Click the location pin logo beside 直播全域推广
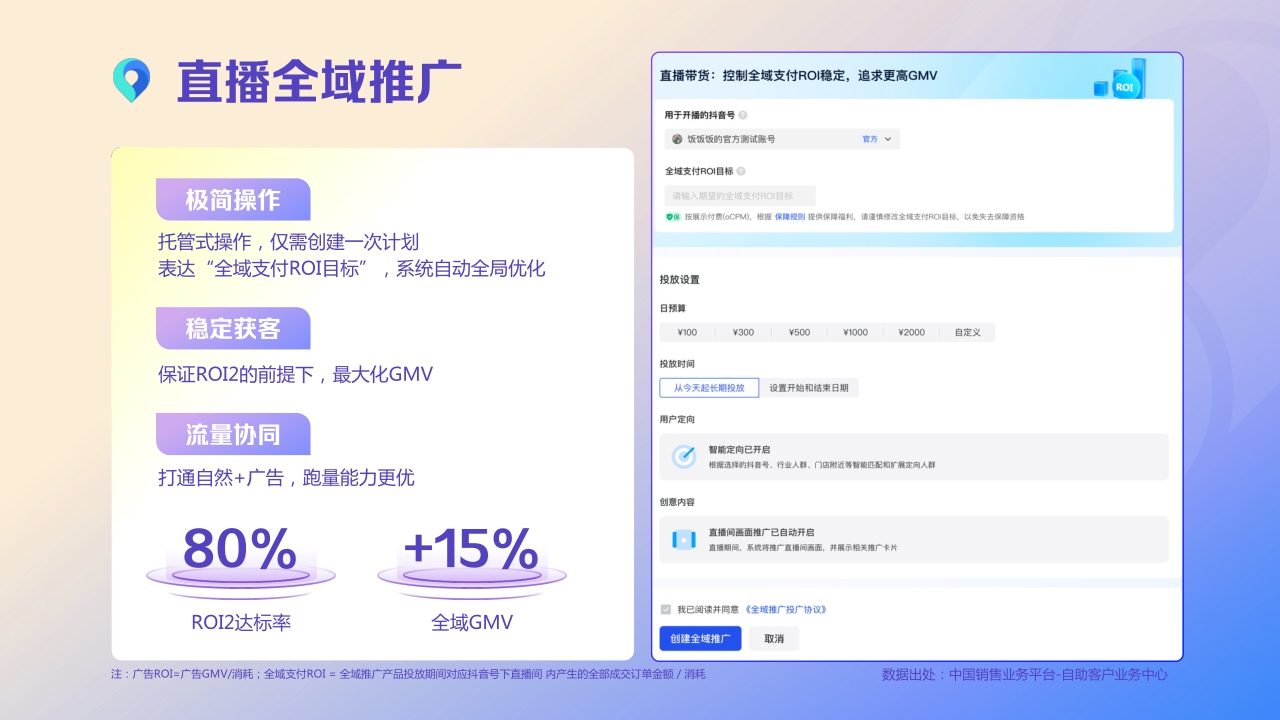The width and height of the screenshot is (1280, 720). point(131,80)
